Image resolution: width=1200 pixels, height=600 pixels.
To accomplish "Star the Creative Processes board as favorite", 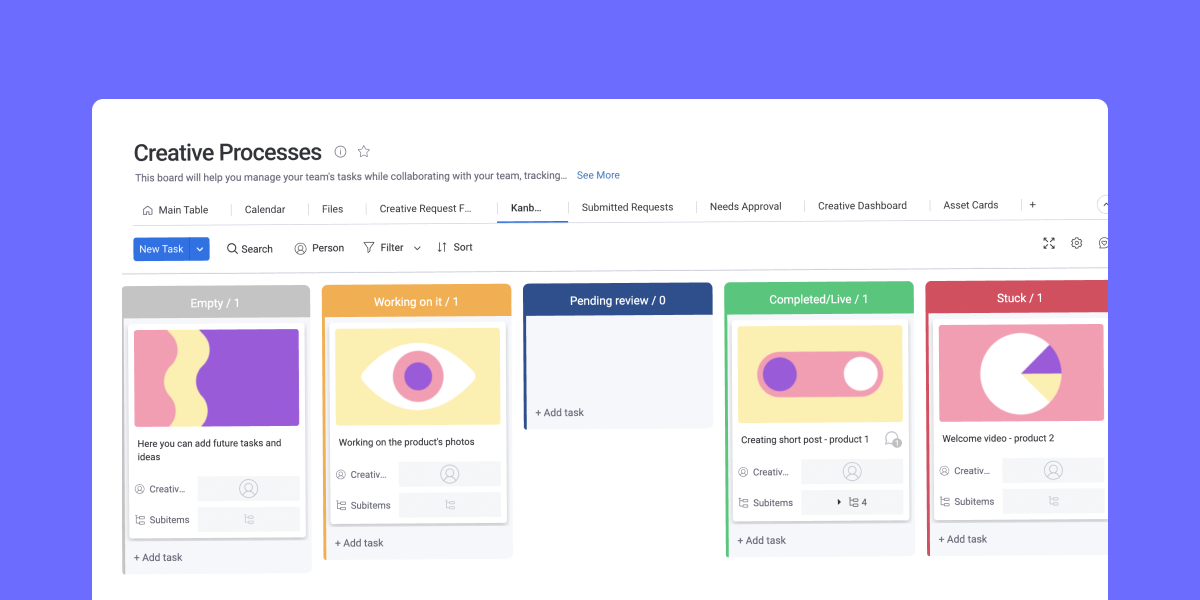I will (364, 152).
